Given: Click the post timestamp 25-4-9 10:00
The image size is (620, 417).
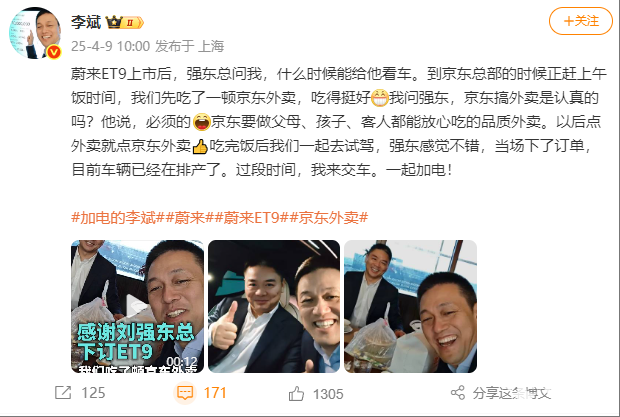Looking at the screenshot, I should pos(111,46).
